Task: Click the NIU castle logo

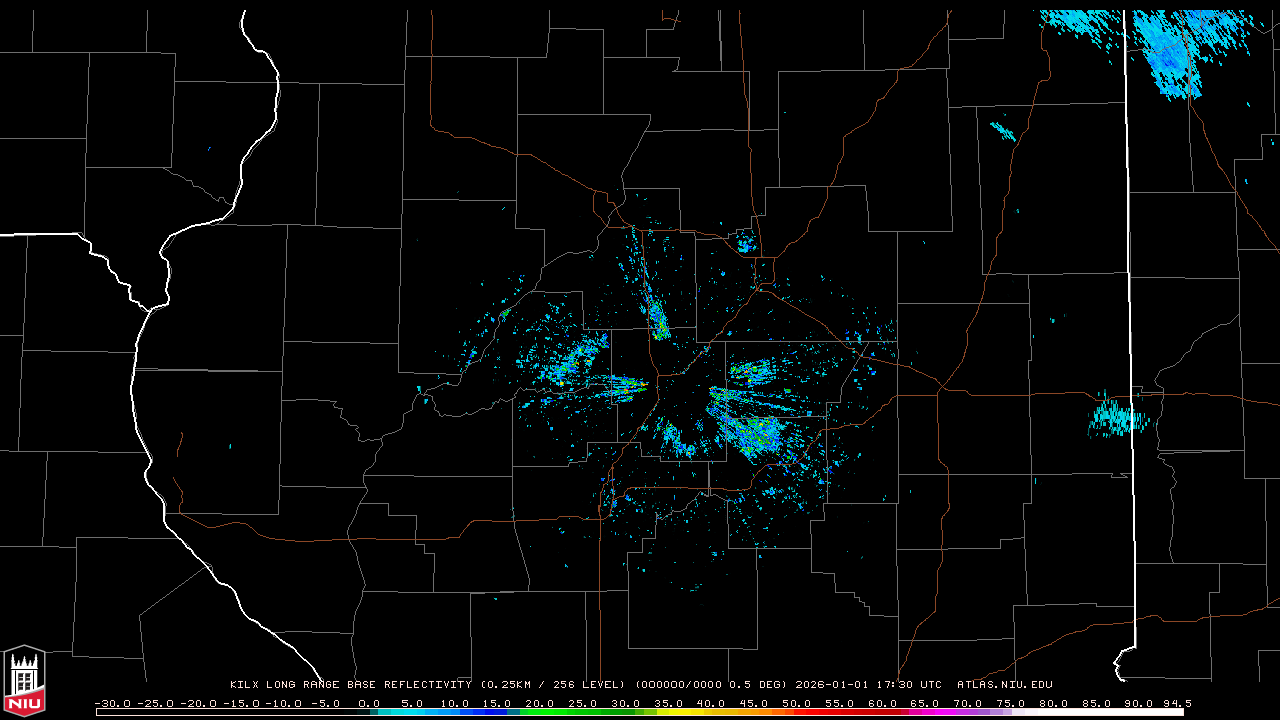Action: point(24,682)
